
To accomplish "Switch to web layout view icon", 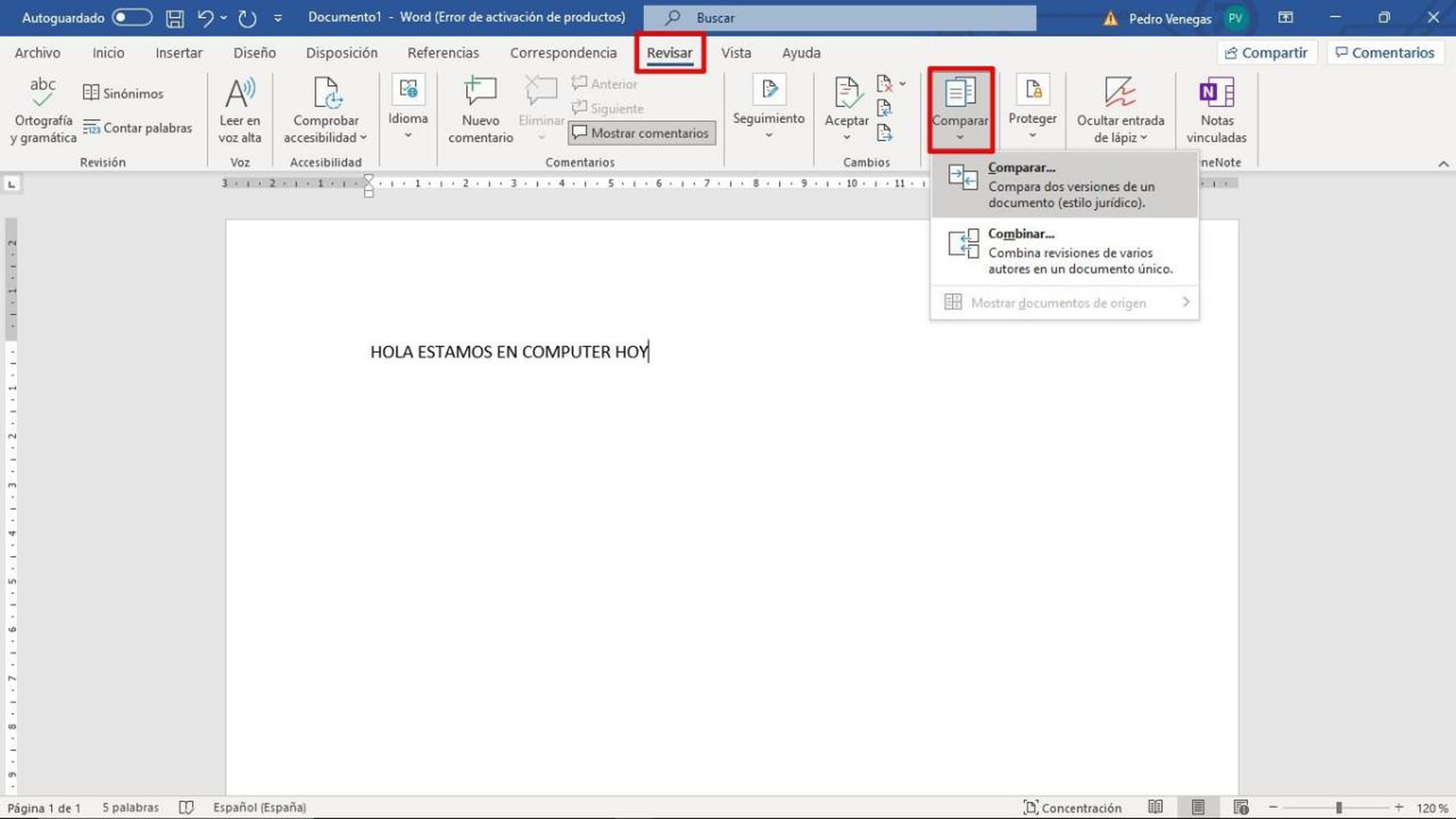I will click(1241, 807).
